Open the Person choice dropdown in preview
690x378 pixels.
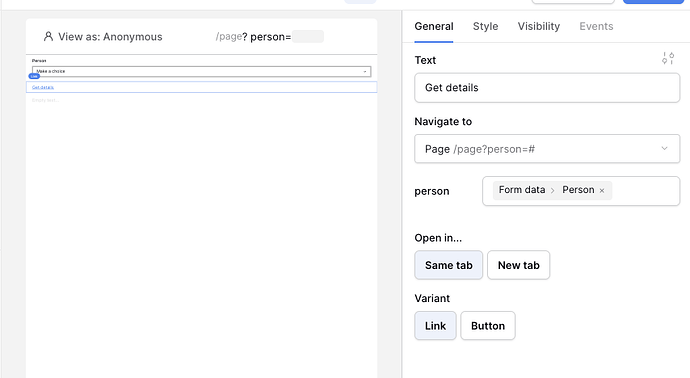click(x=202, y=71)
